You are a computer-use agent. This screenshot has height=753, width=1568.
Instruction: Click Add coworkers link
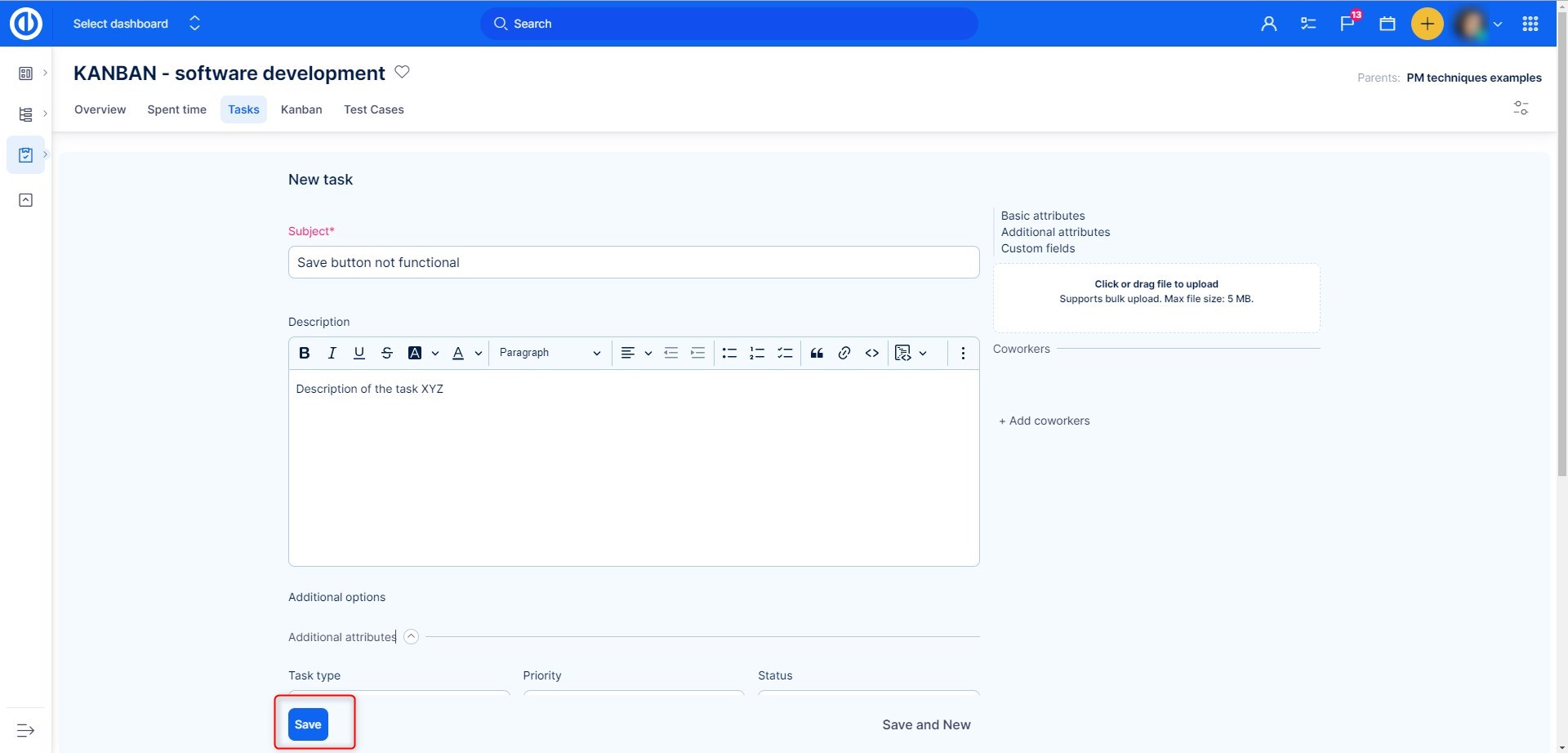click(1045, 421)
